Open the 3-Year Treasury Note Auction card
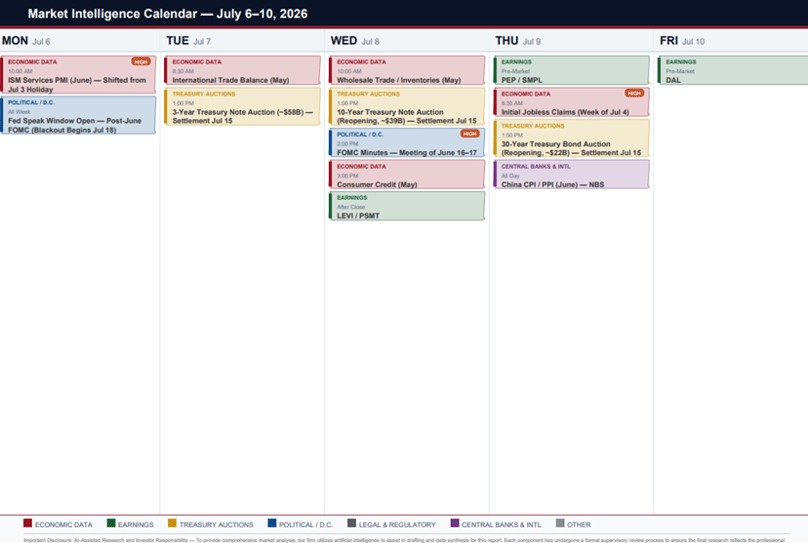Image resolution: width=808 pixels, height=543 pixels. [242, 106]
